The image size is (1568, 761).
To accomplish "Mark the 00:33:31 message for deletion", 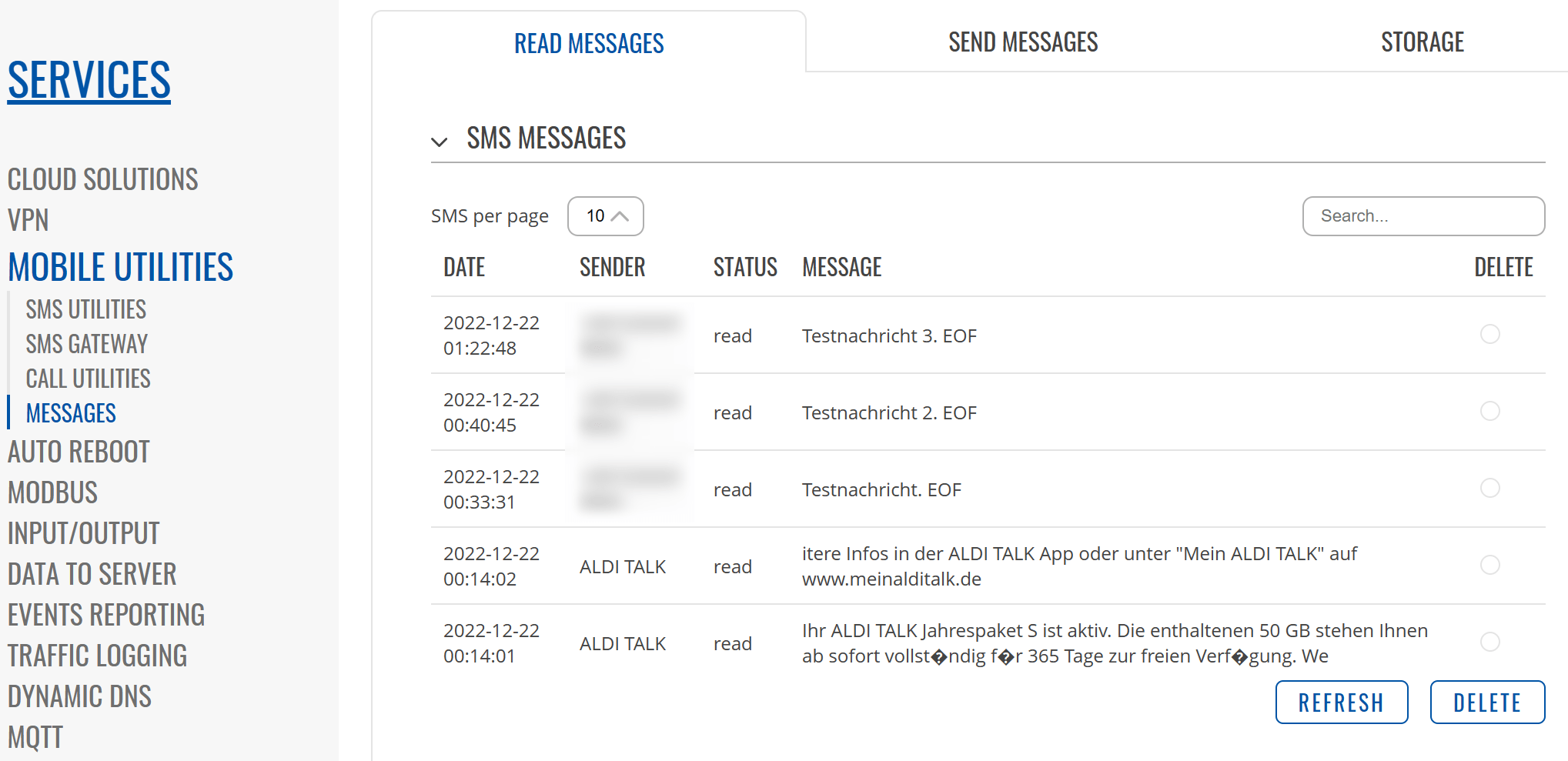I will pos(1489,488).
